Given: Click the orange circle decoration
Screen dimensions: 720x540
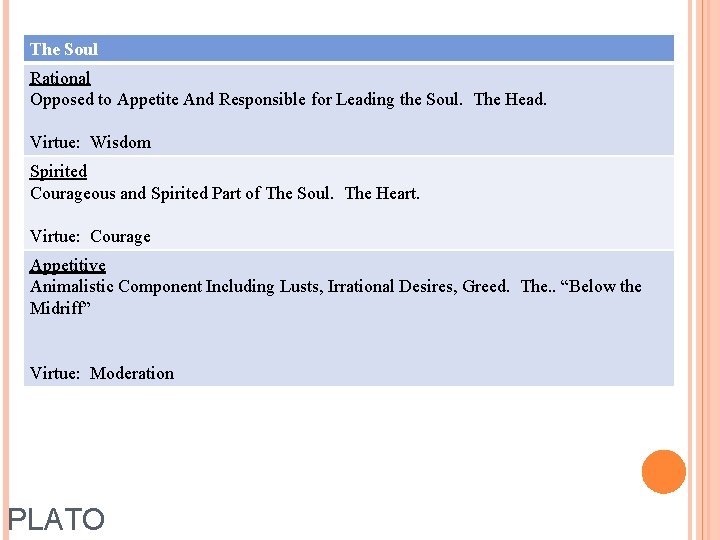Looking at the screenshot, I should coord(663,472).
